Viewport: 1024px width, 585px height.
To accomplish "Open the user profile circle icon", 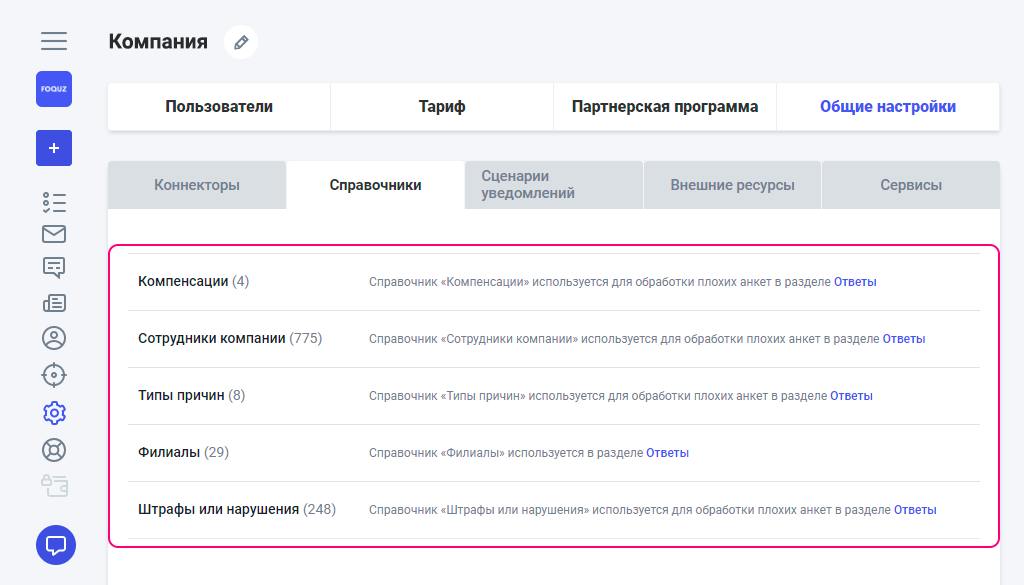I will pos(54,338).
